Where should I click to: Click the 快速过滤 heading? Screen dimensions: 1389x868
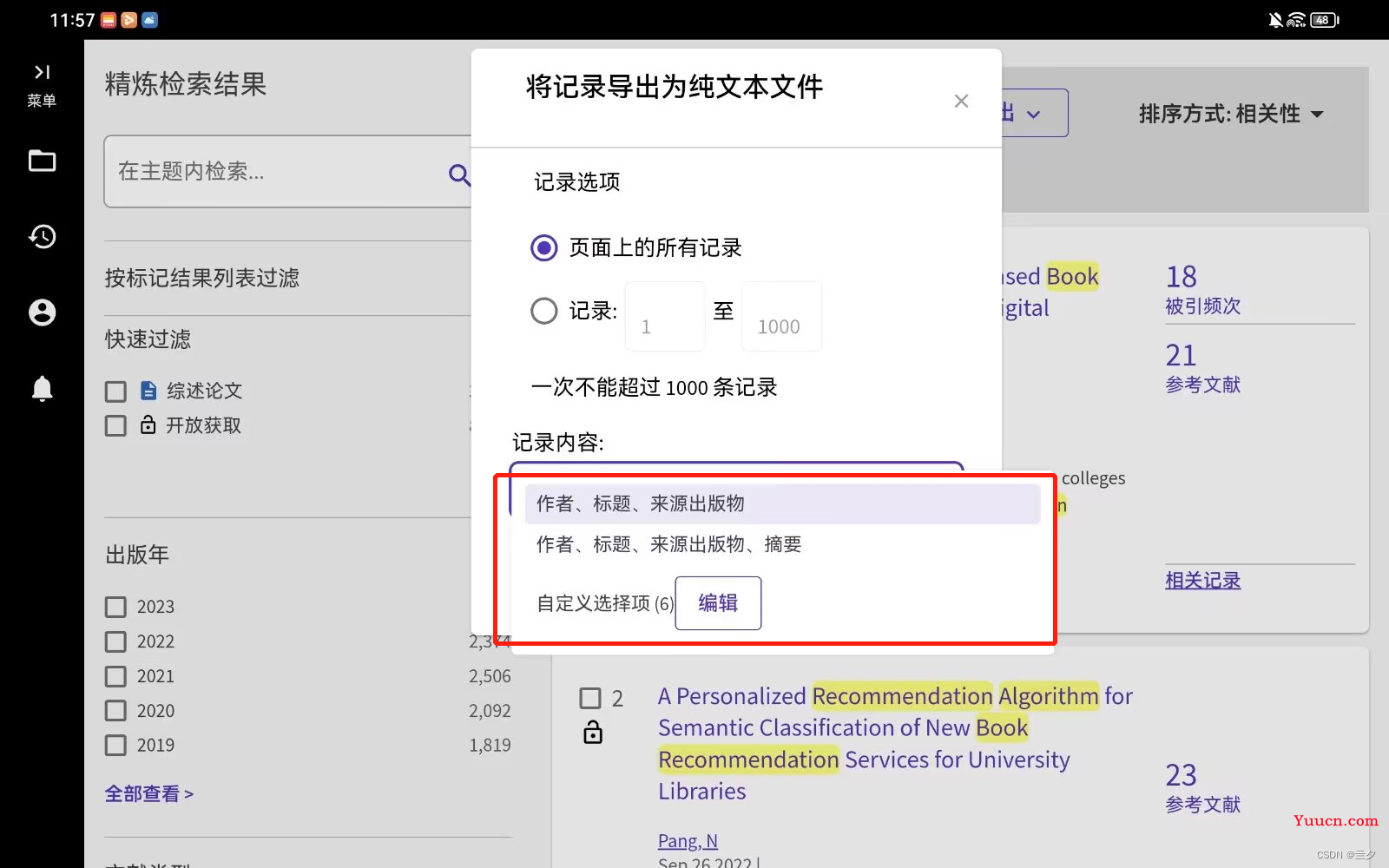pyautogui.click(x=148, y=339)
